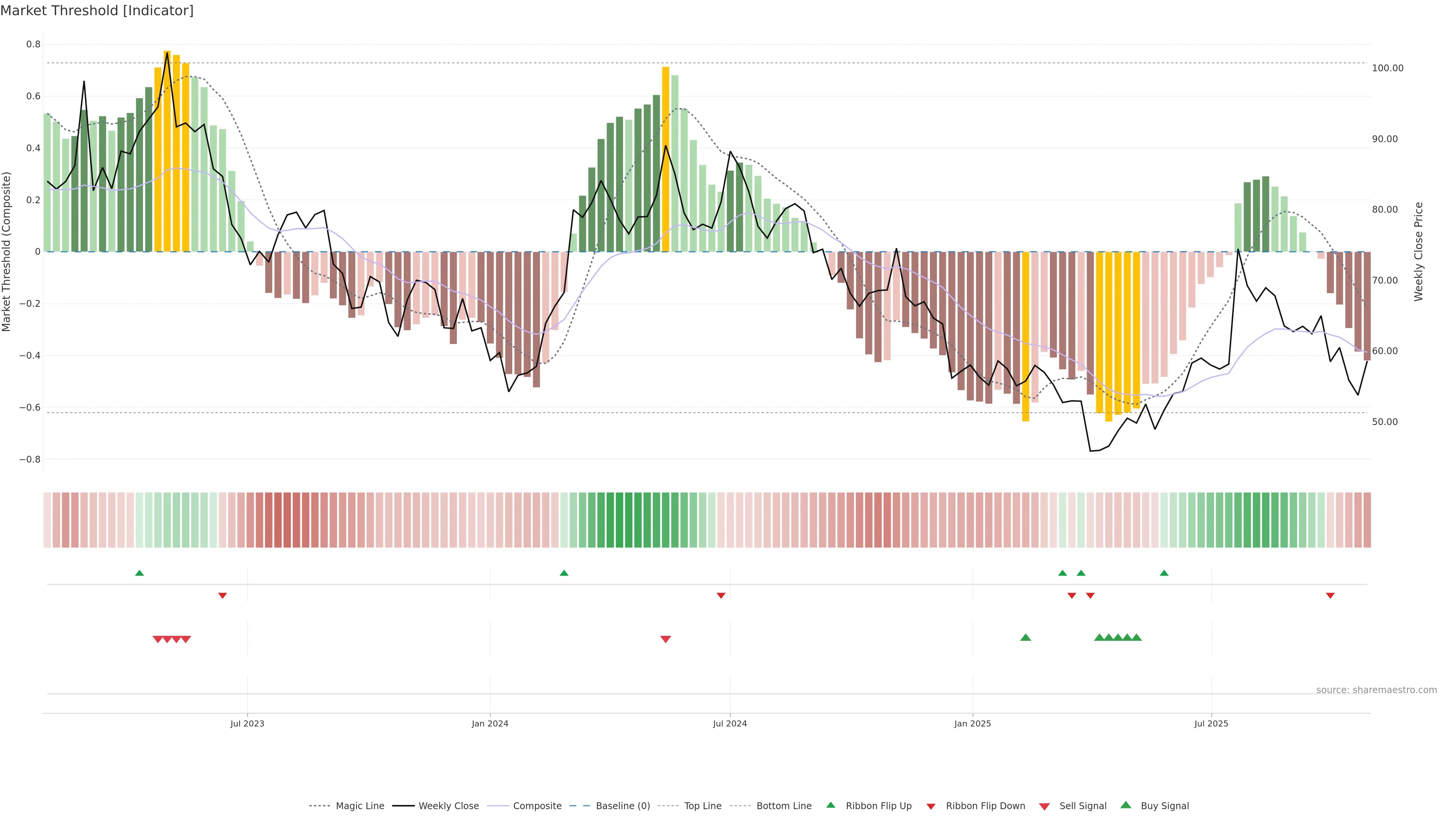Hide the Composite line via legend
The width and height of the screenshot is (1456, 819).
click(537, 806)
